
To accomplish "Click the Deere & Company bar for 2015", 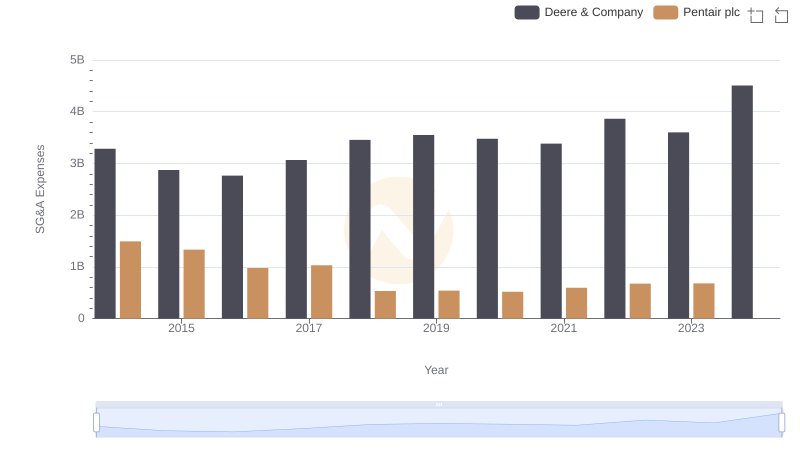I will click(x=168, y=244).
